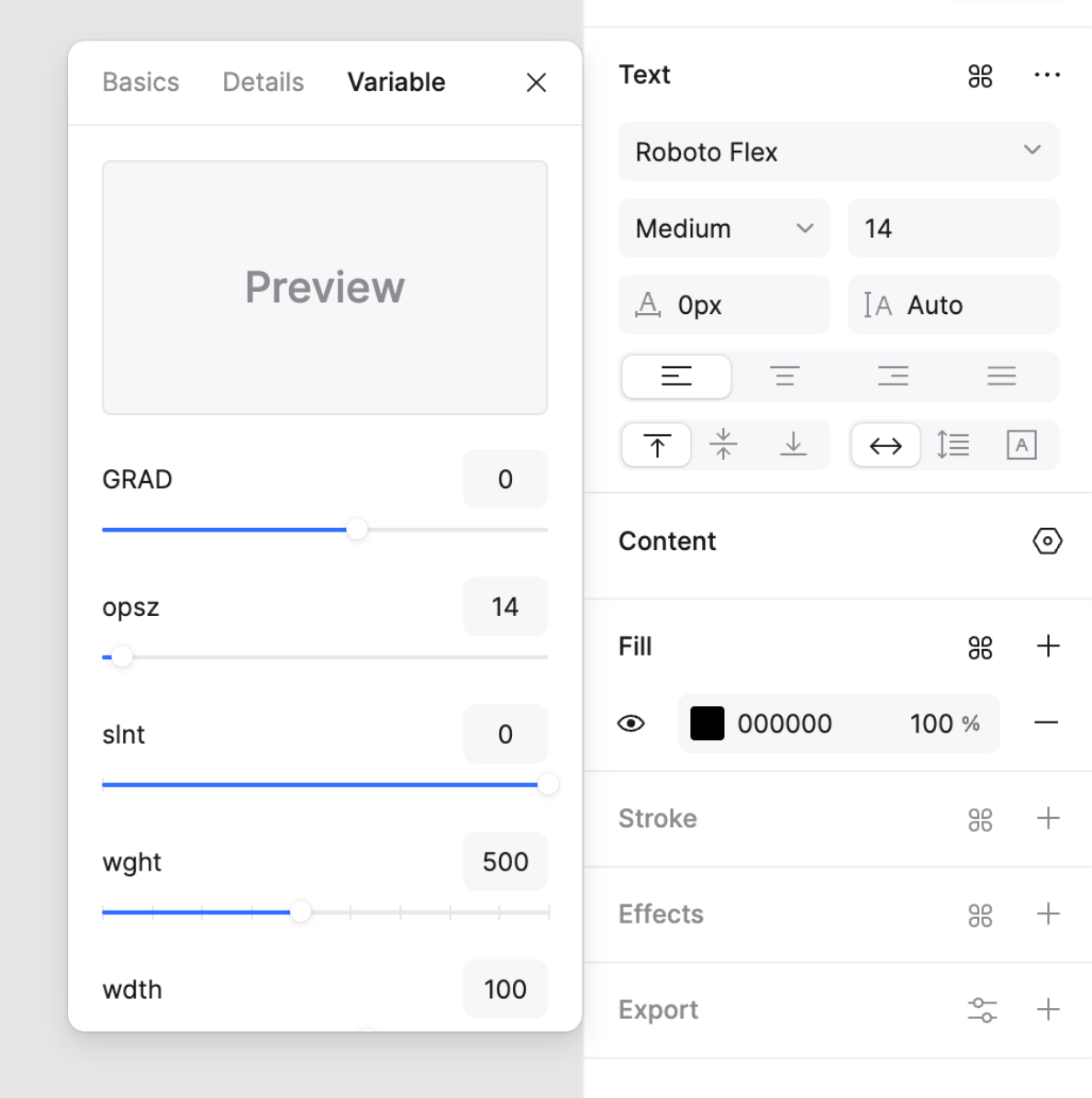Click line height icon
This screenshot has width=1092, height=1098.
(877, 306)
